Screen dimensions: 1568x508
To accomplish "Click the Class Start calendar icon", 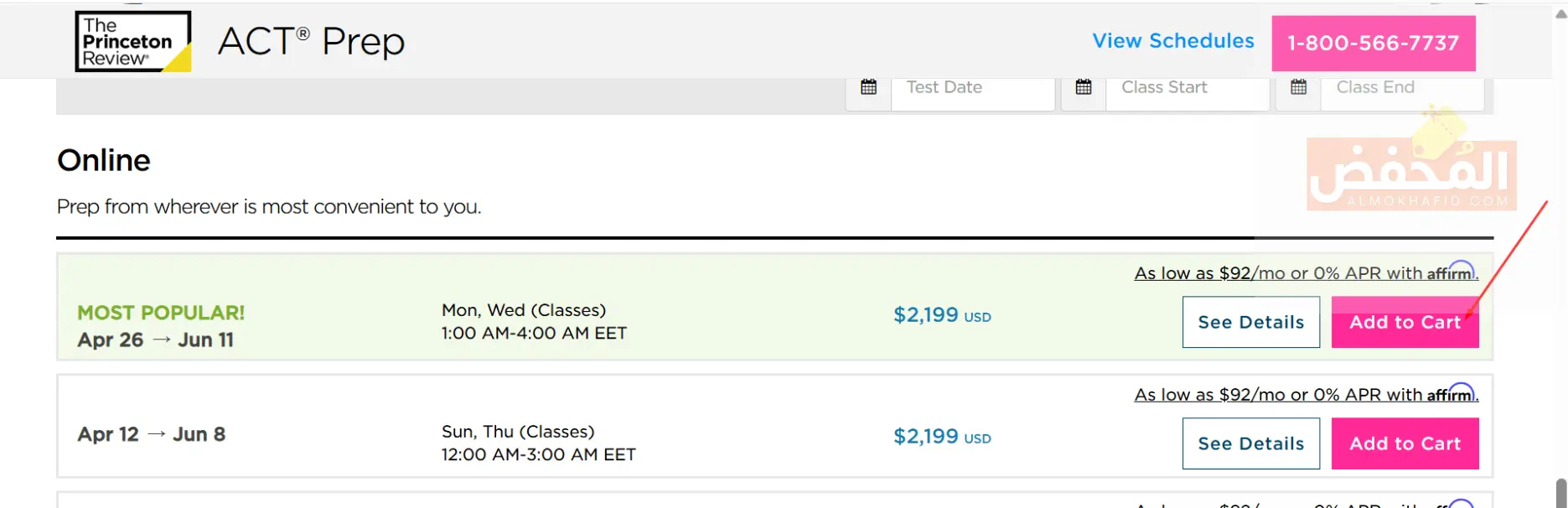I will [x=1084, y=87].
